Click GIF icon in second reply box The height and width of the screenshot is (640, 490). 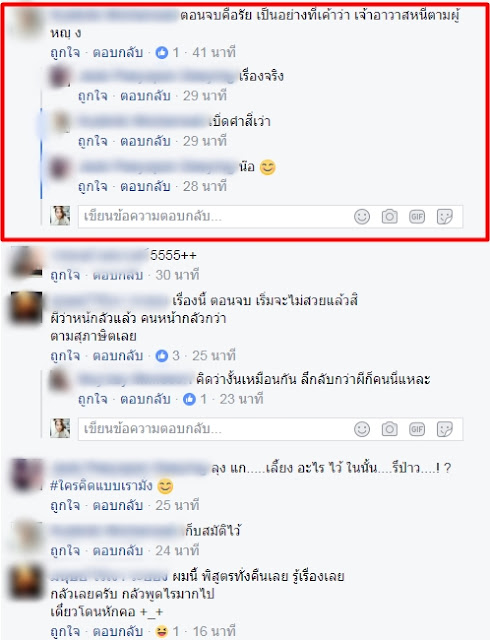point(417,429)
